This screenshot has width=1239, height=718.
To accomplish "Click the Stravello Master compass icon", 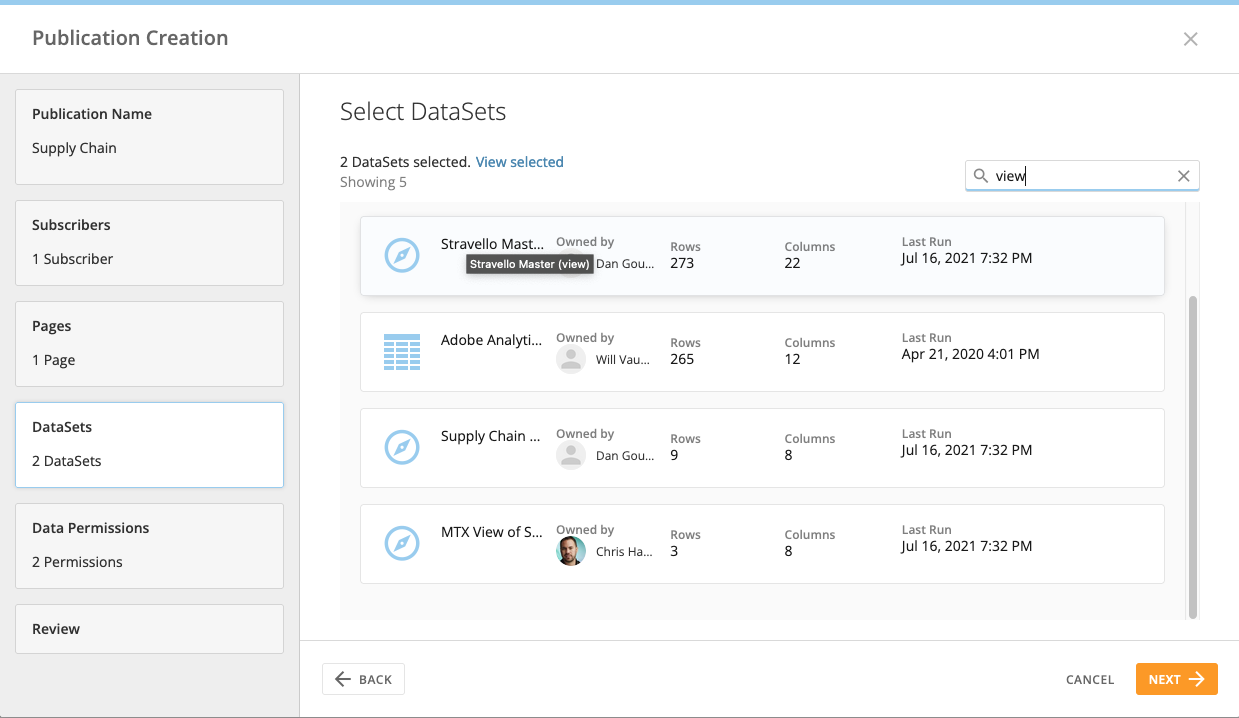I will [401, 255].
